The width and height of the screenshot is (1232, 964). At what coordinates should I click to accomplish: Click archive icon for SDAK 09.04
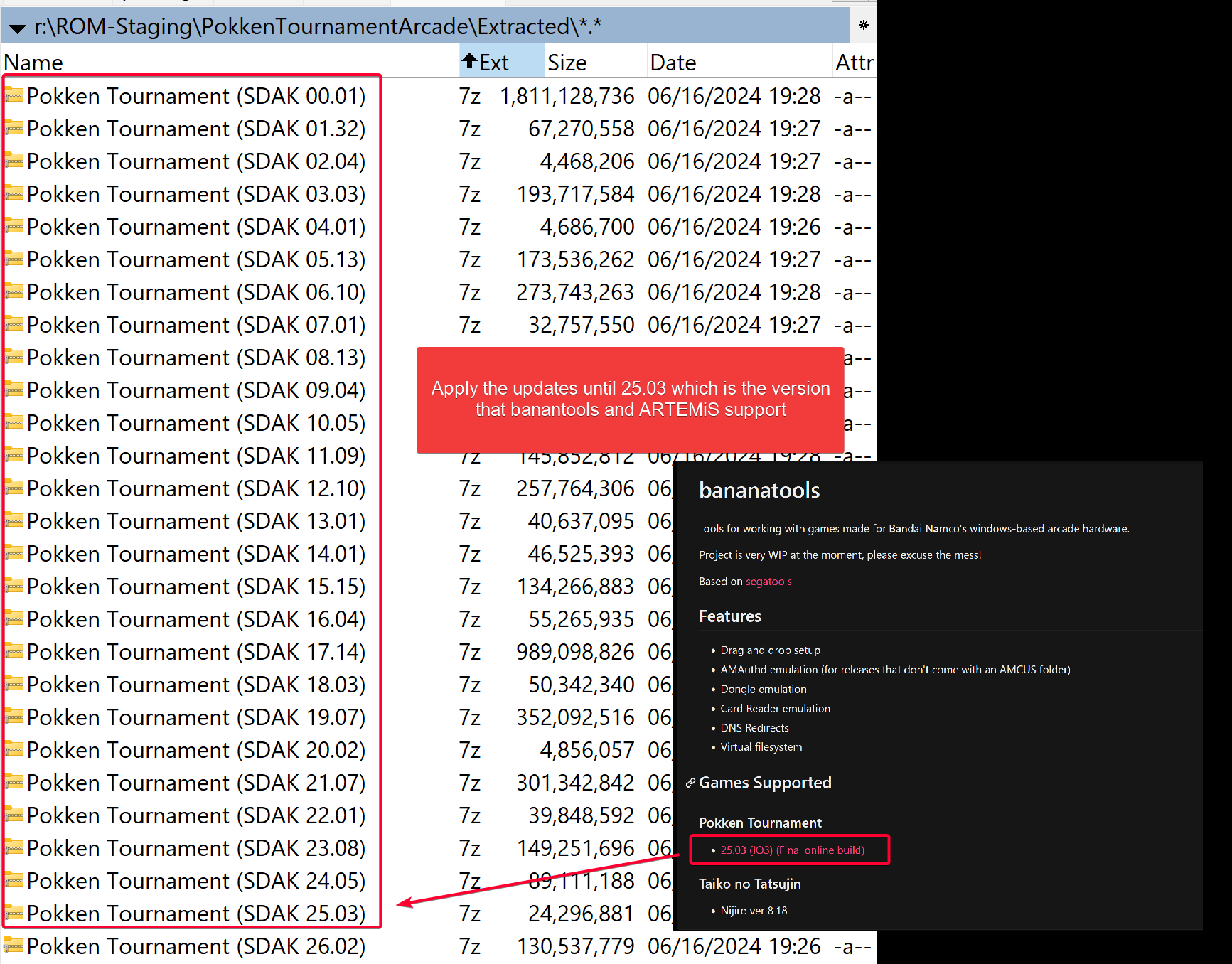coord(15,390)
